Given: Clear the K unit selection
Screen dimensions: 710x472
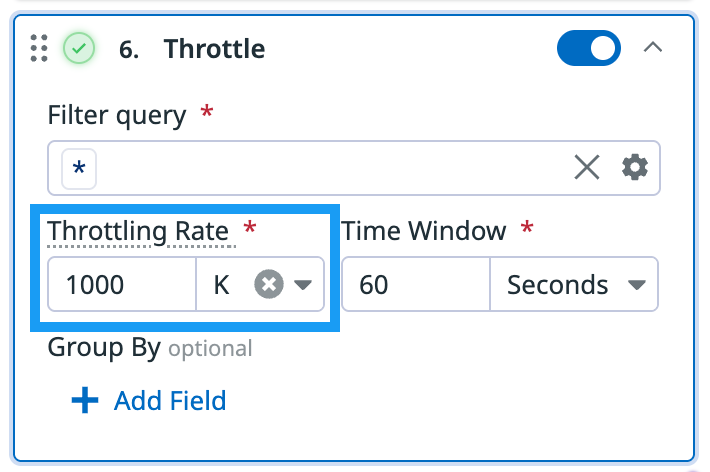Looking at the screenshot, I should click(267, 285).
